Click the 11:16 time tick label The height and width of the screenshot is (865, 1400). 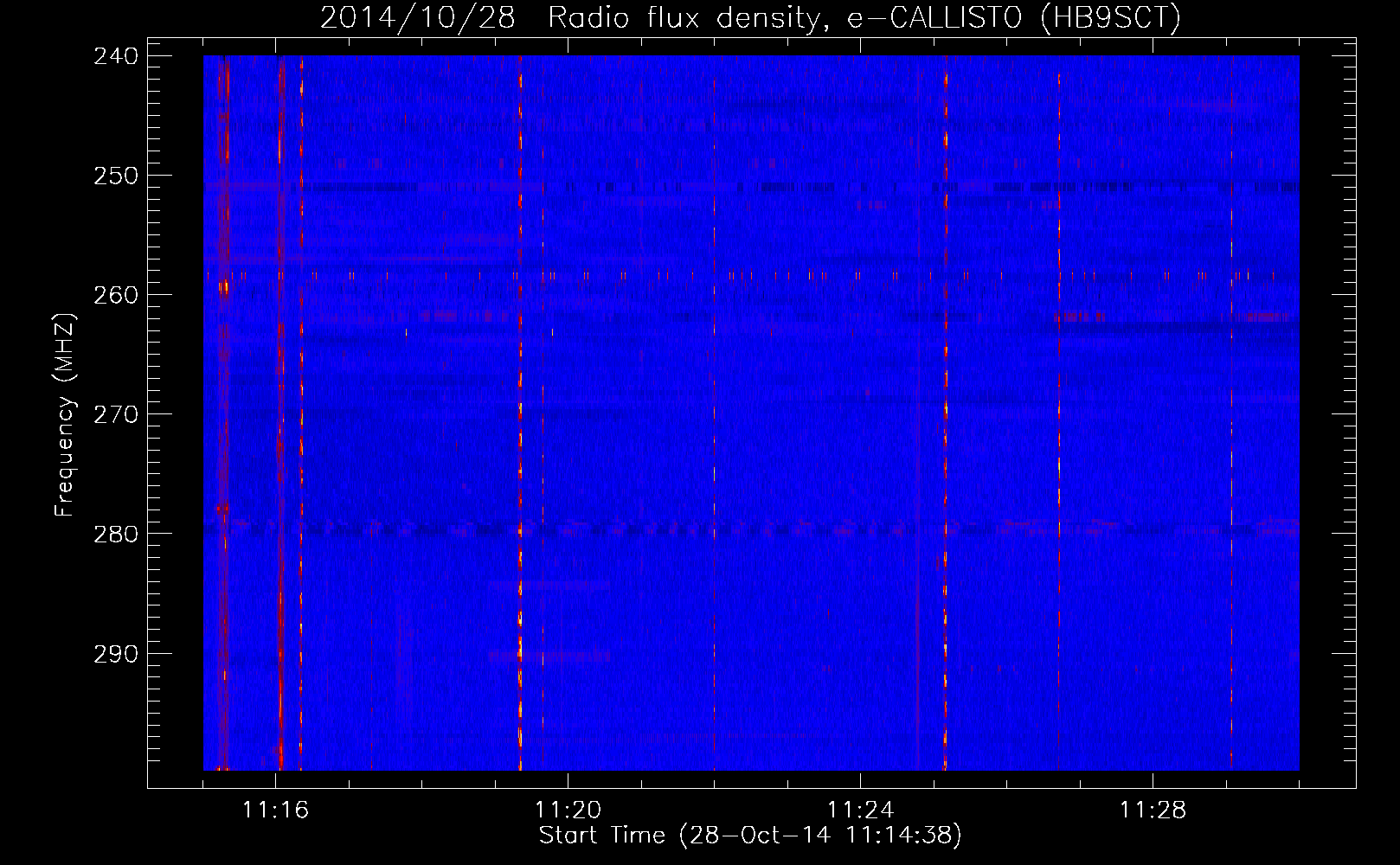click(x=276, y=811)
